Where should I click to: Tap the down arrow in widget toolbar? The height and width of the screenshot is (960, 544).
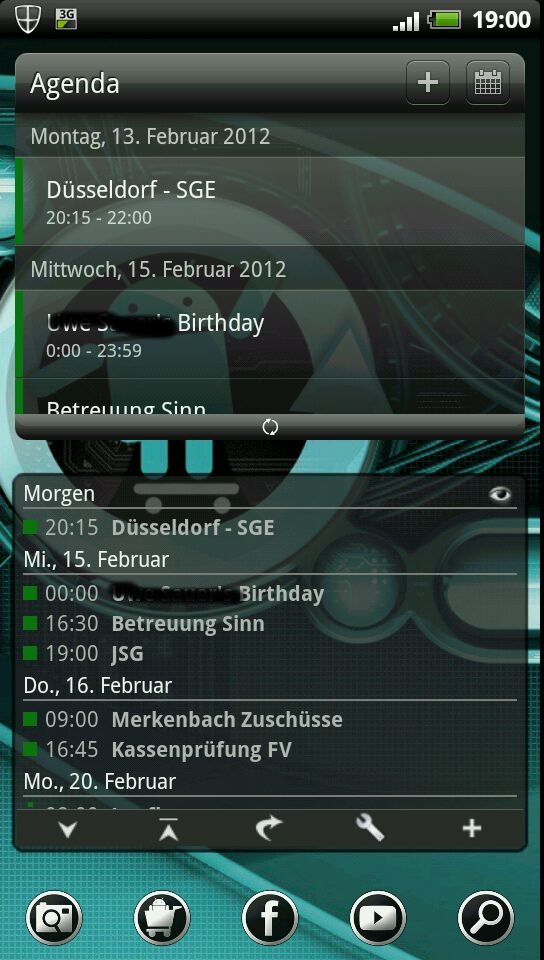[67, 830]
